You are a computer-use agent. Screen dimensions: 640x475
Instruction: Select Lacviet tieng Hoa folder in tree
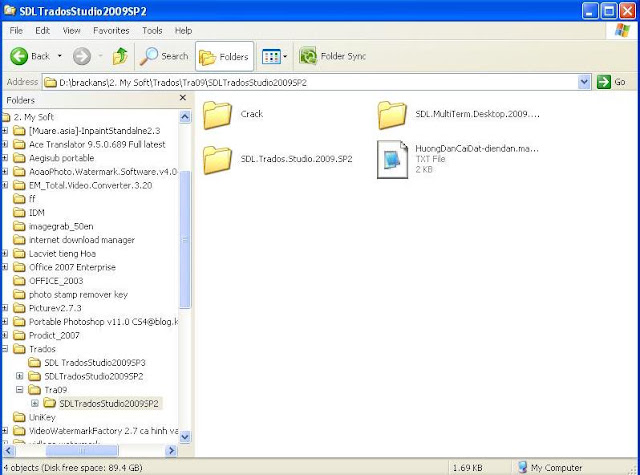tap(62, 253)
